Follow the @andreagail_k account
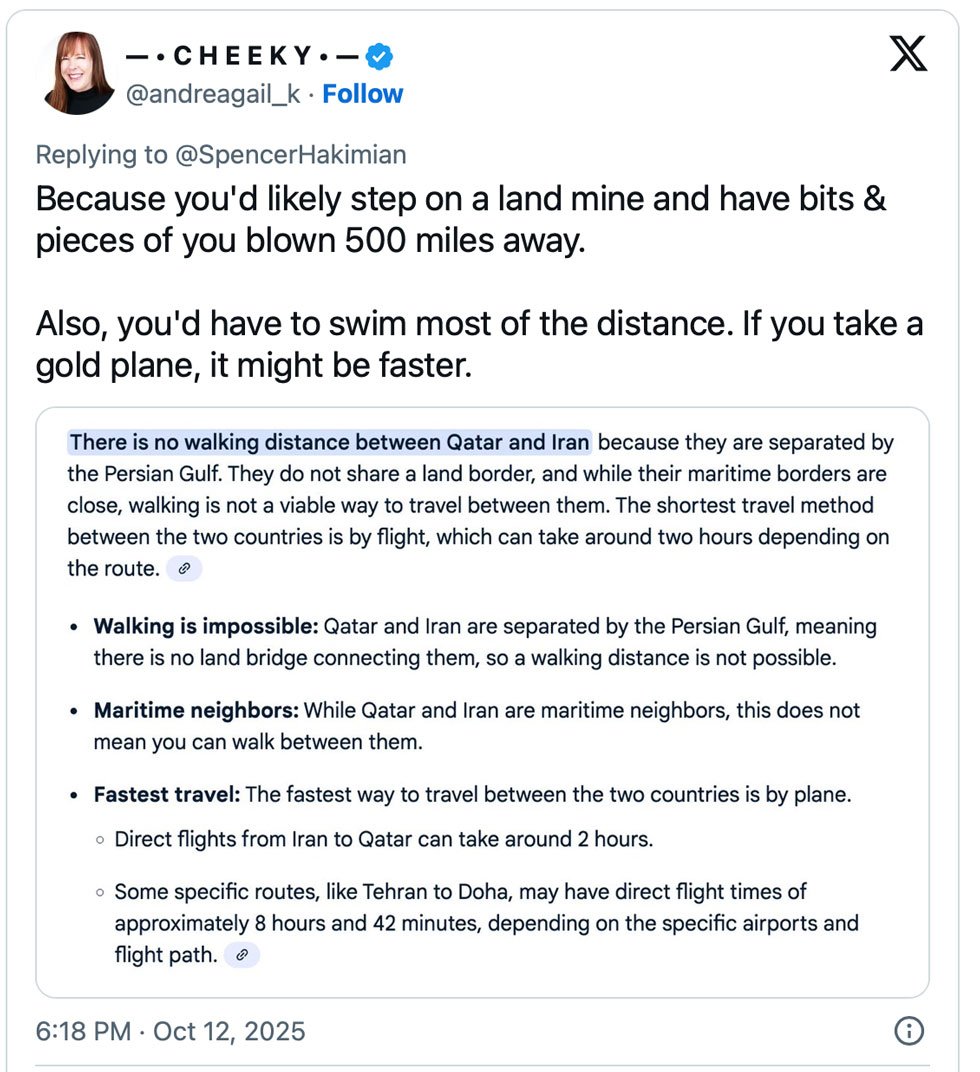 [362, 94]
